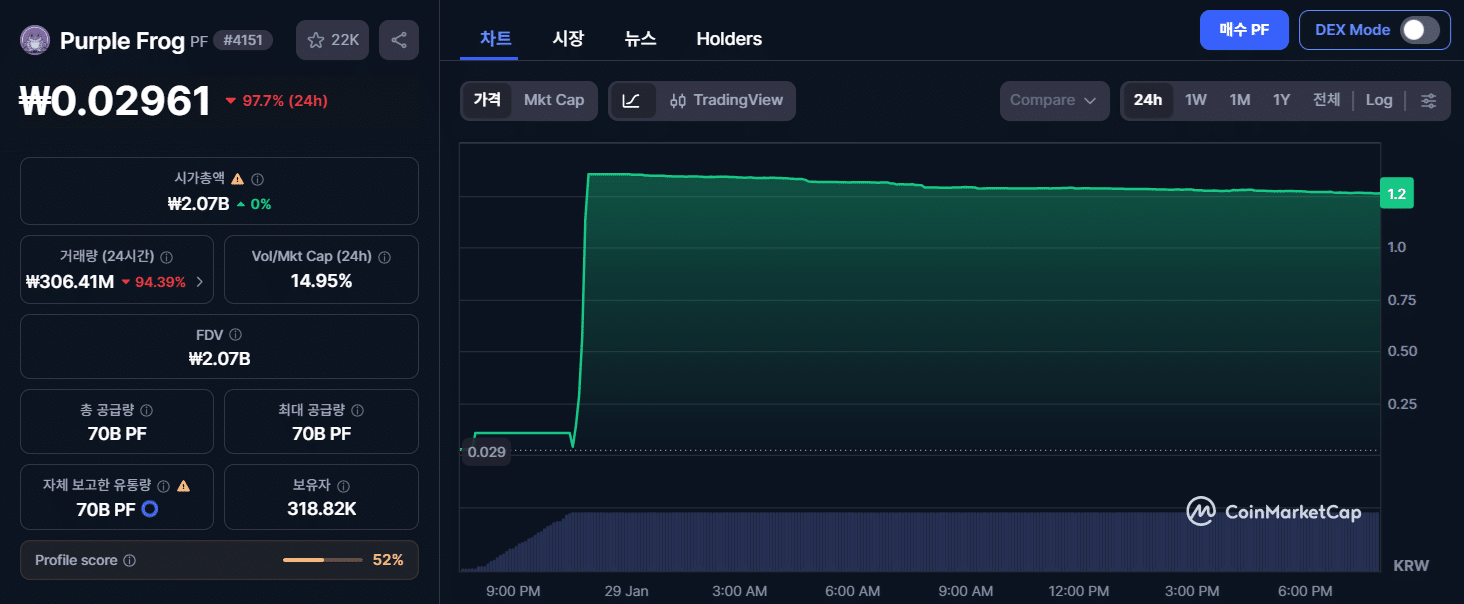This screenshot has width=1464, height=604.
Task: Click the KRW currency label on chart
Action: 1411,566
